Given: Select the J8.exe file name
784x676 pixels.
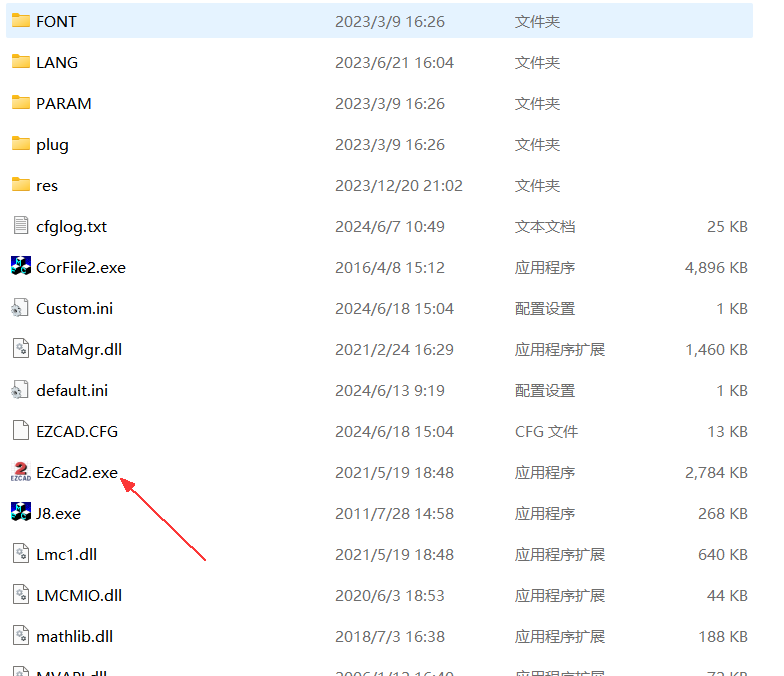Looking at the screenshot, I should [x=58, y=514].
